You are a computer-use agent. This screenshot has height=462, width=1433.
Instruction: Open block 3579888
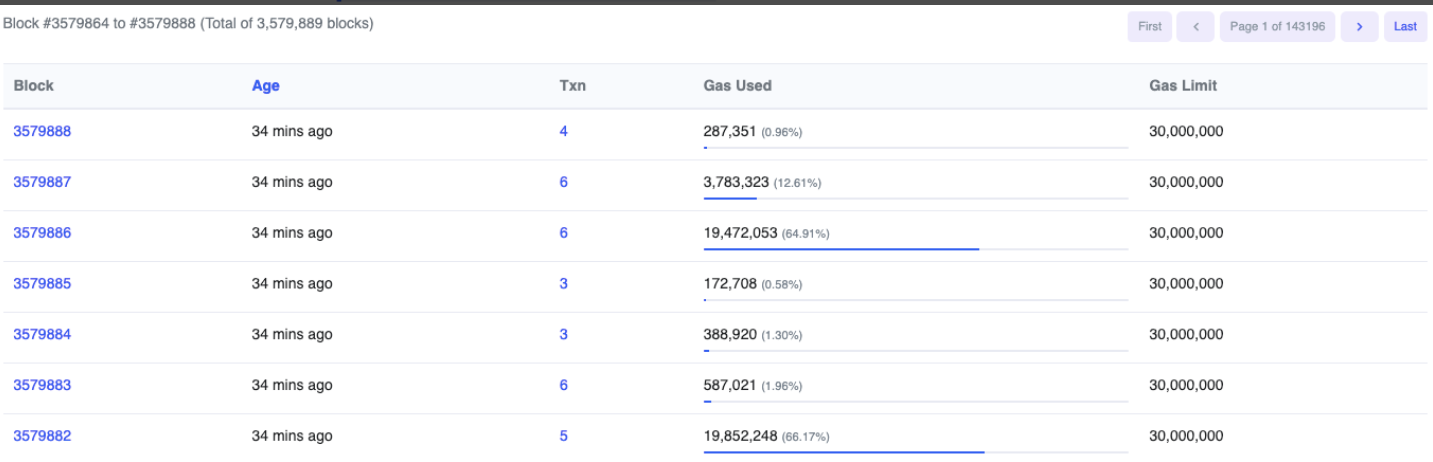(42, 131)
